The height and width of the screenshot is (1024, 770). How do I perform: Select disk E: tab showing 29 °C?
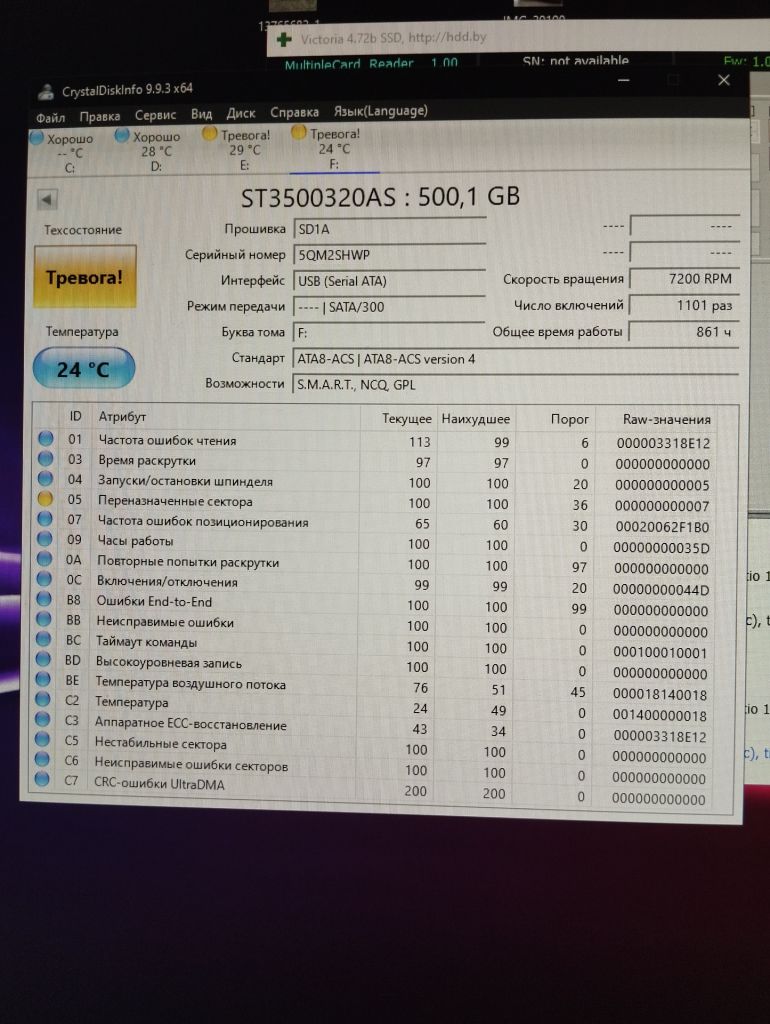pos(238,150)
